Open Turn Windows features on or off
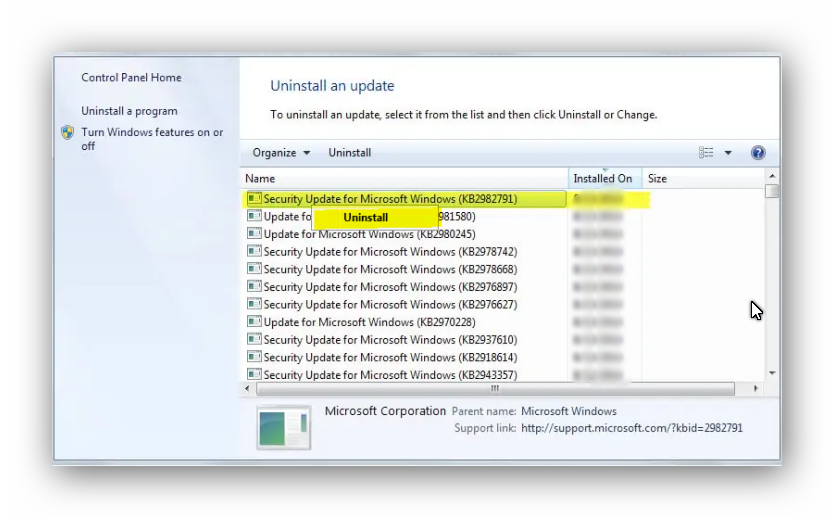834x518 pixels. (x=152, y=139)
